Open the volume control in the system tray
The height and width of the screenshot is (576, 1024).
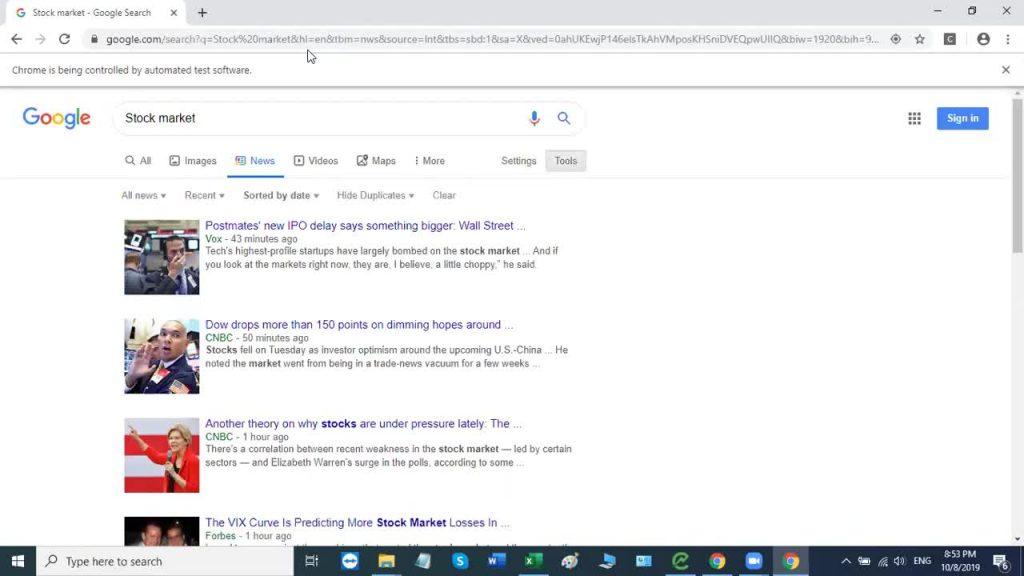(x=899, y=561)
